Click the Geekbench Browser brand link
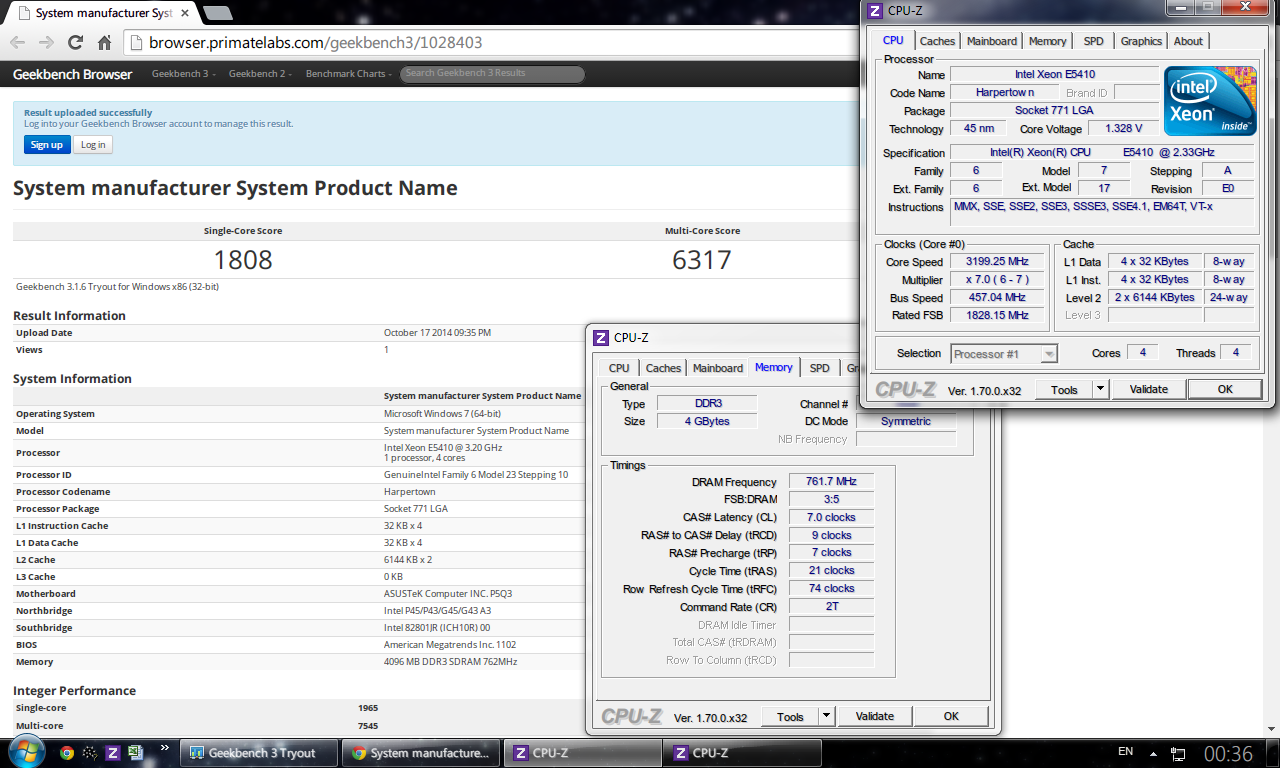 [x=72, y=74]
